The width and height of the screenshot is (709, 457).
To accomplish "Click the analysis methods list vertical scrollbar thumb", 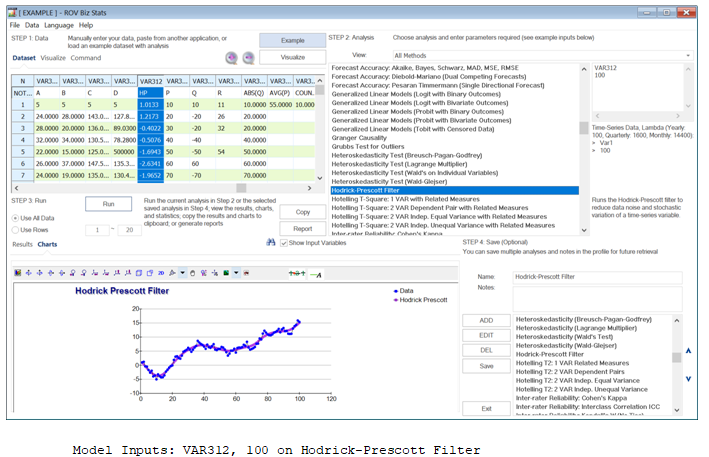I will tap(584, 128).
